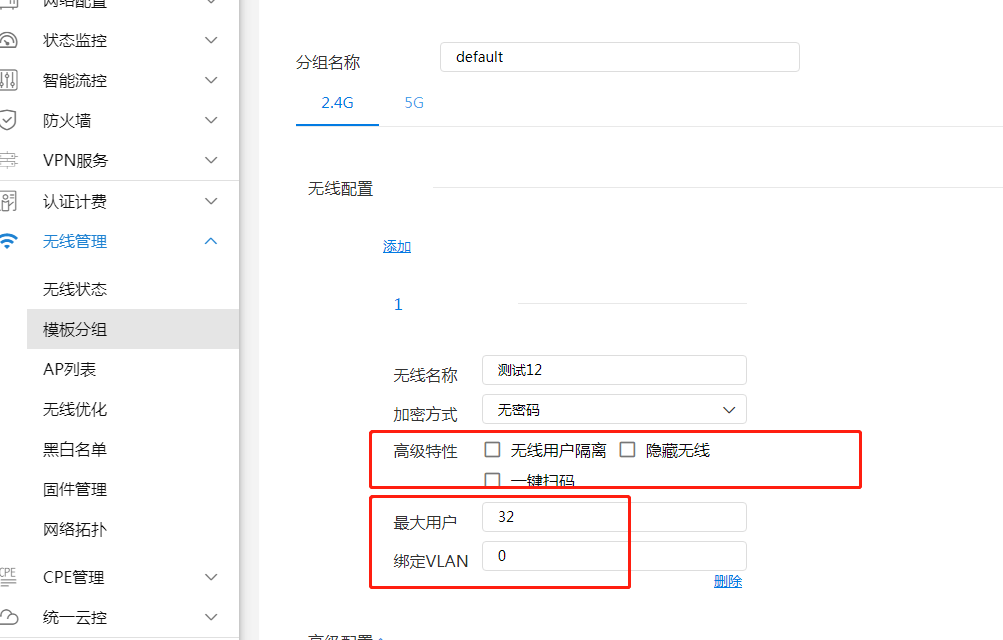Collapse the 无线管理 menu chevron

click(x=211, y=241)
